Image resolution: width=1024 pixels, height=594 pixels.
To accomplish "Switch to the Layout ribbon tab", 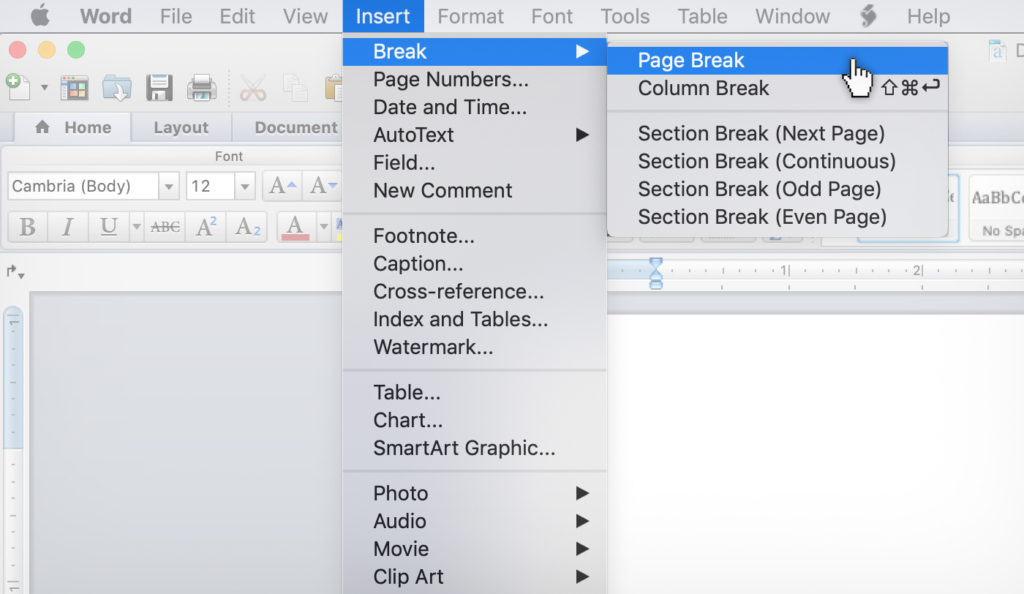I will 181,127.
